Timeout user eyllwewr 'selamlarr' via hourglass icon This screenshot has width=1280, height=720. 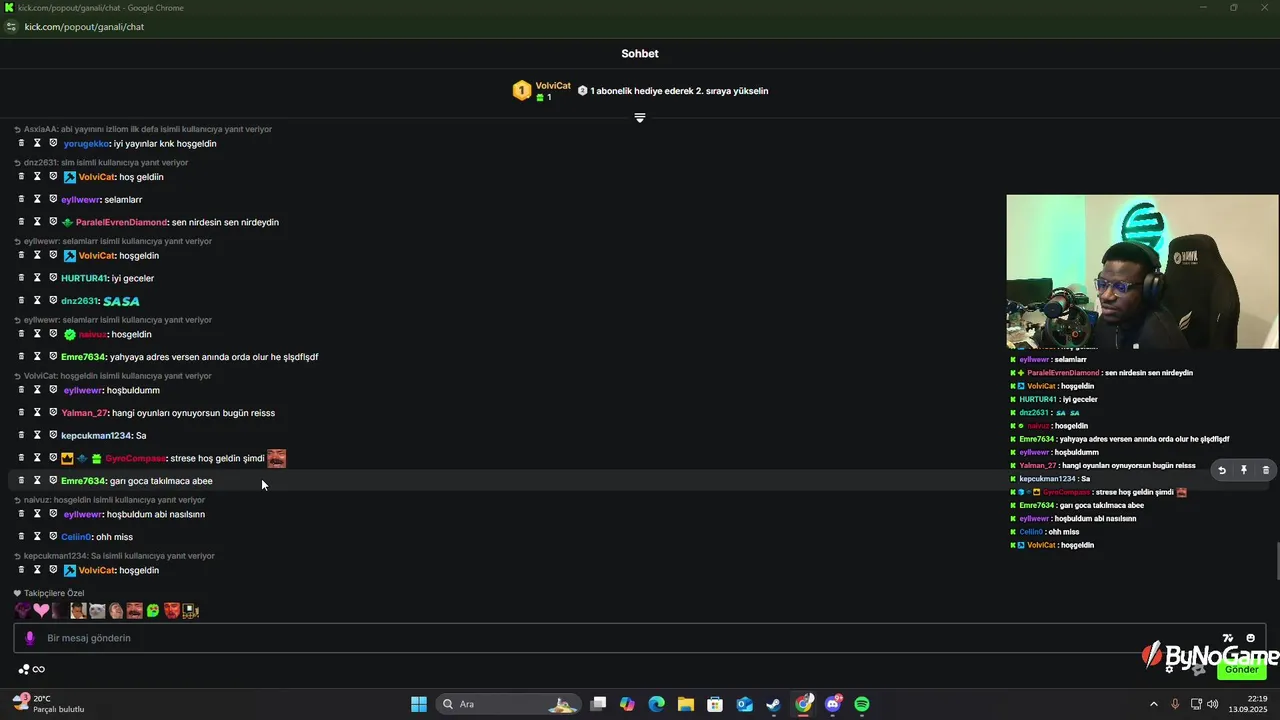[37, 199]
